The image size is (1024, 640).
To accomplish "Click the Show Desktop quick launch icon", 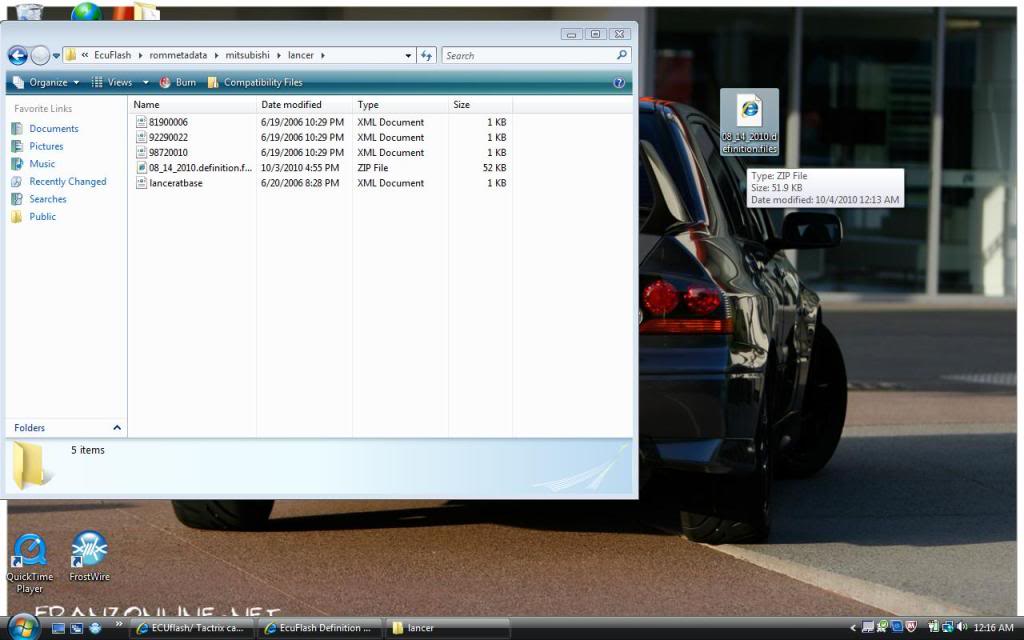I will click(x=59, y=628).
